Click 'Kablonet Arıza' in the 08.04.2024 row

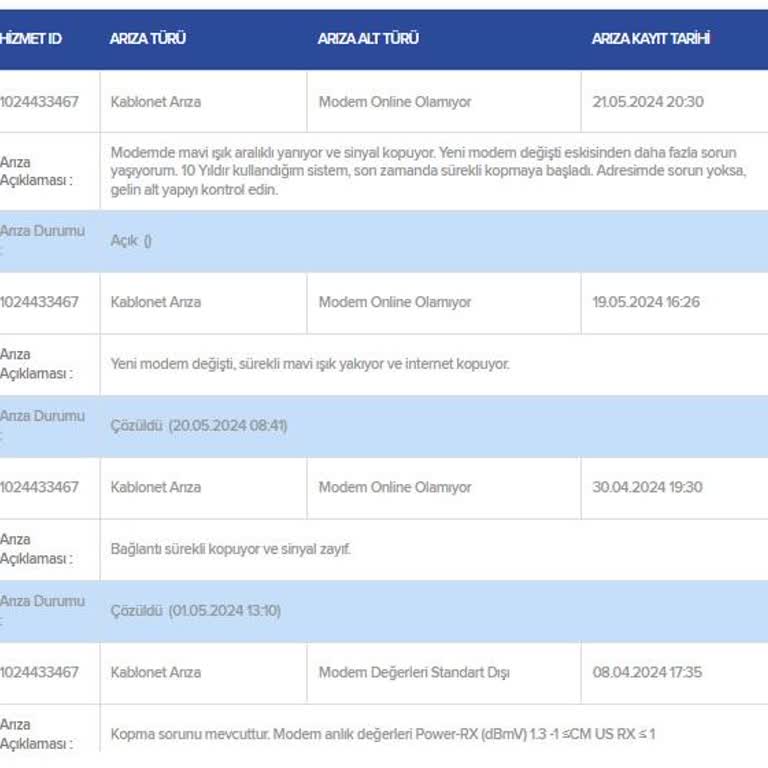156,672
